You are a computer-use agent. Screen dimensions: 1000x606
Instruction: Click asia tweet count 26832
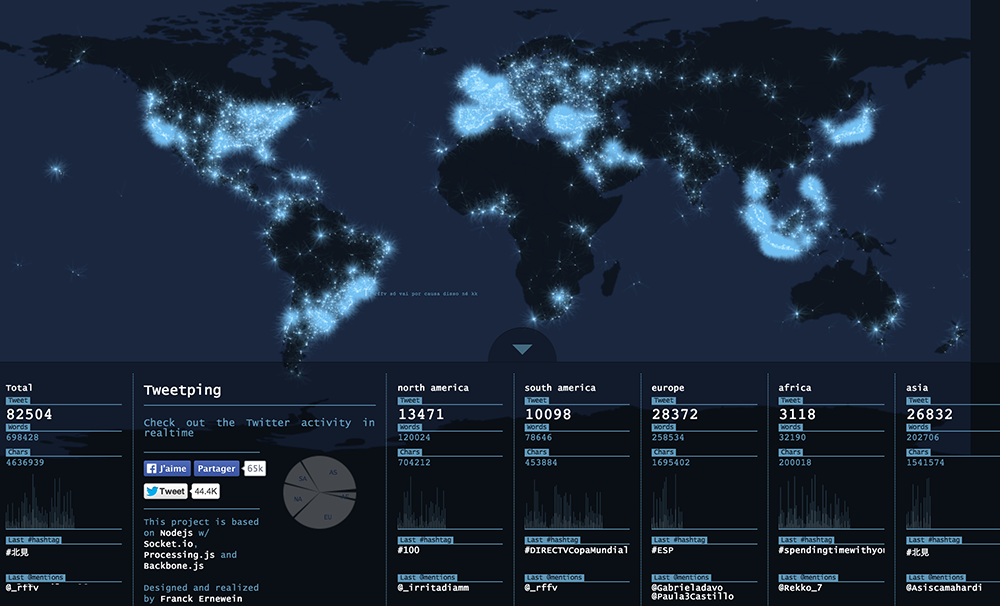(929, 414)
